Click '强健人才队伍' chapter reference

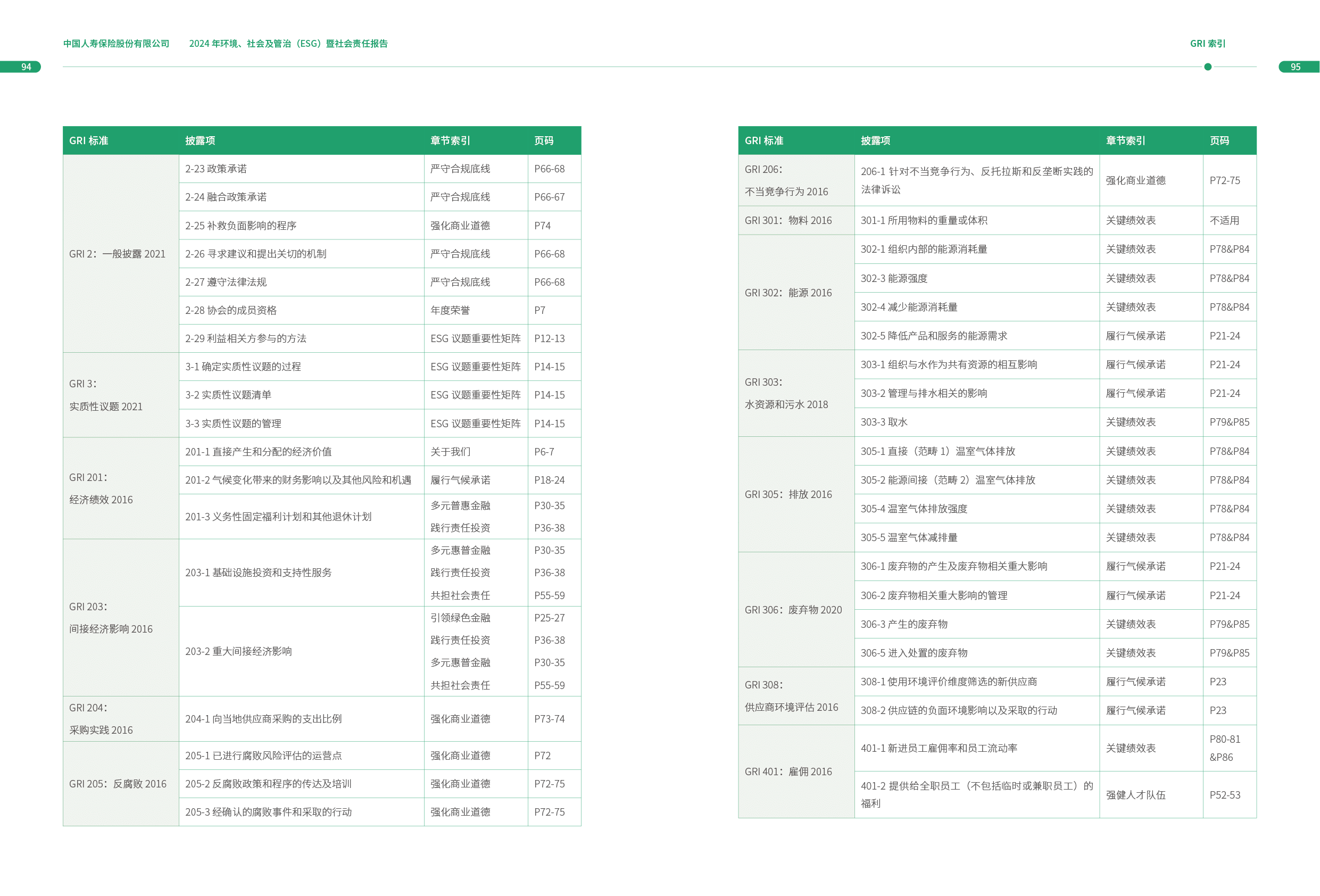[1135, 795]
